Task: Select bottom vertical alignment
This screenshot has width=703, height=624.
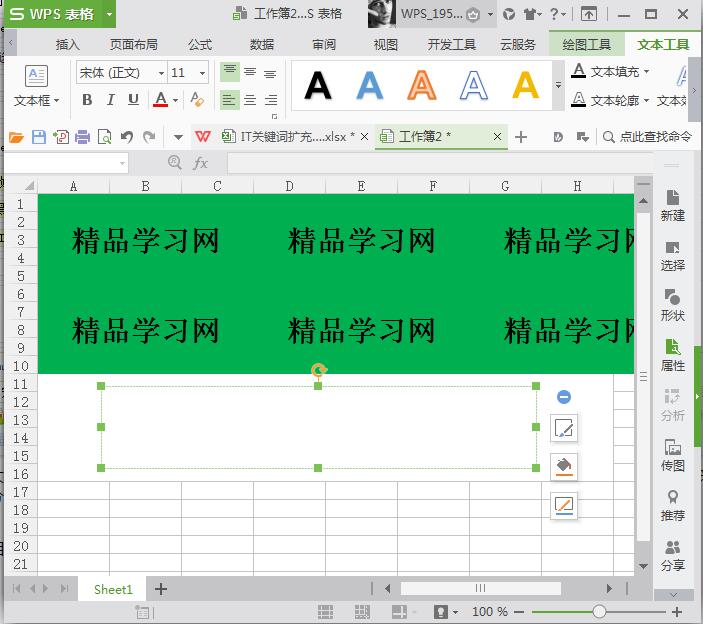Action: [x=270, y=72]
